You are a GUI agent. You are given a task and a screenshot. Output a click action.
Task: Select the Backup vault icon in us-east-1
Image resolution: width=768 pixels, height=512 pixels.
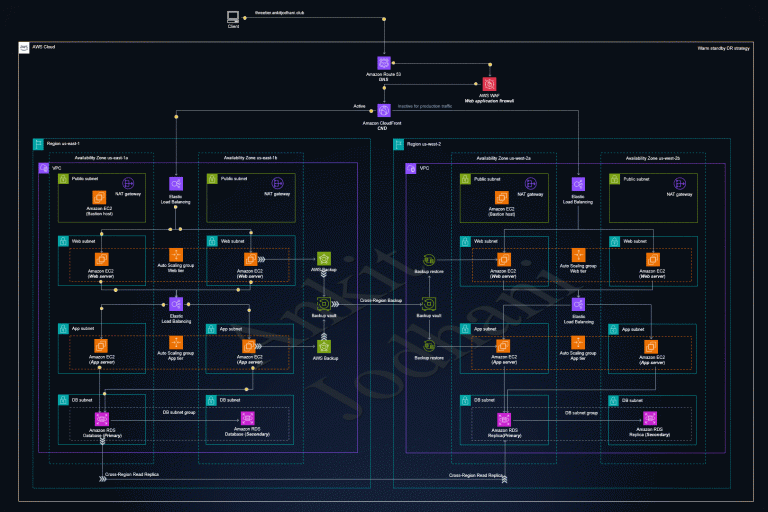point(324,304)
